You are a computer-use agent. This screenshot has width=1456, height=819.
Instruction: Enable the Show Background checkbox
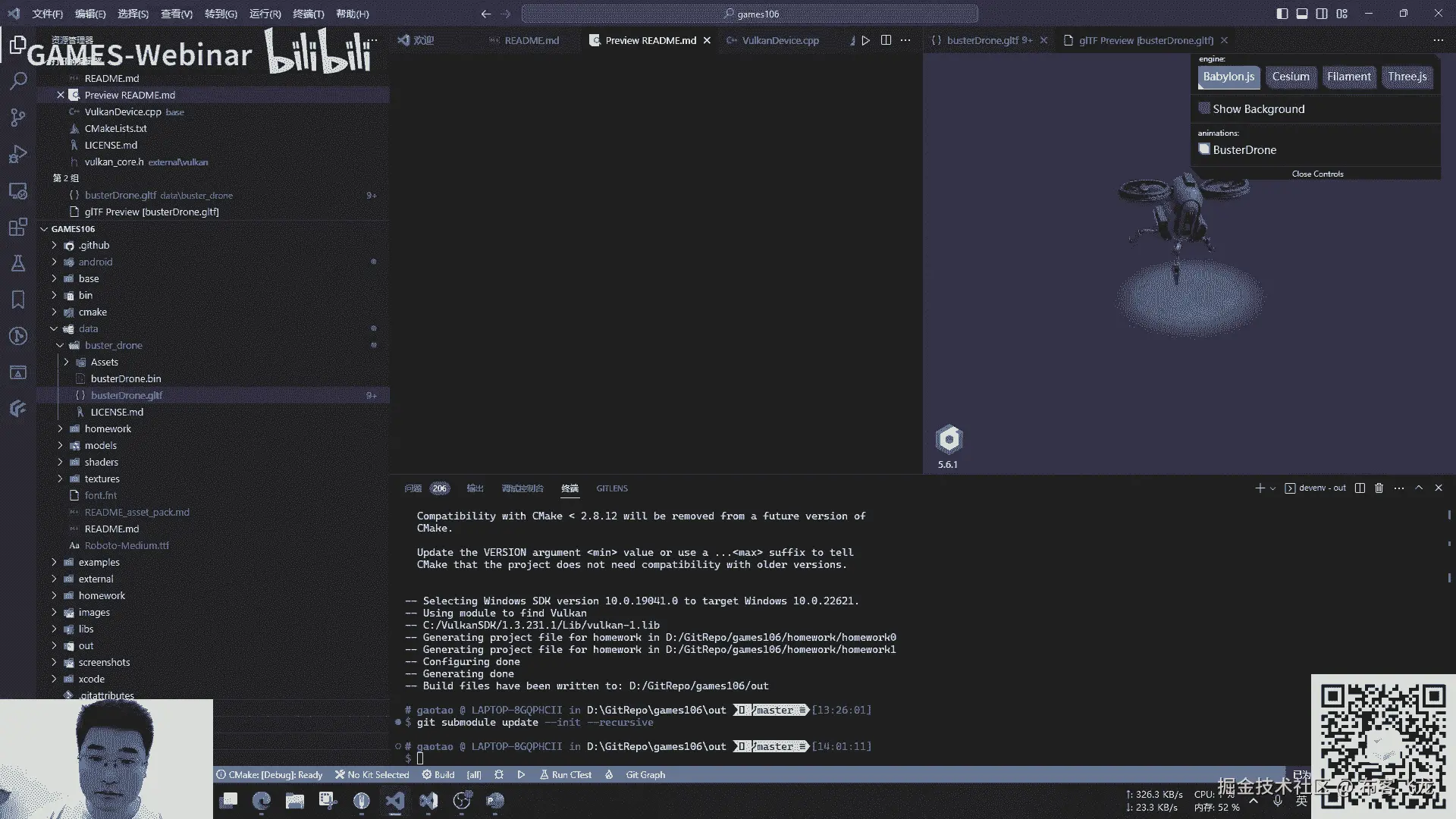(1204, 108)
